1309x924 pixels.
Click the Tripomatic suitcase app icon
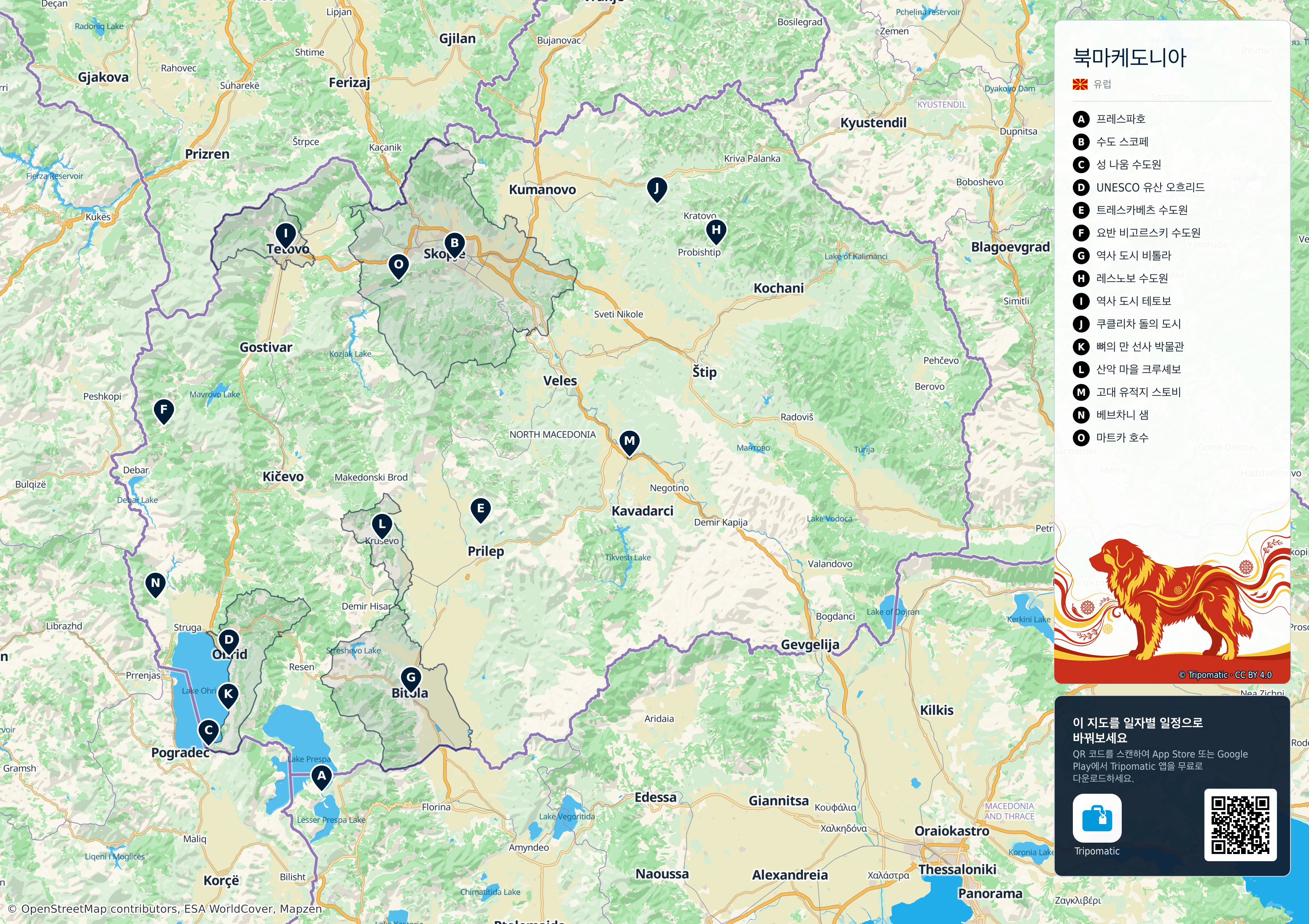click(1097, 818)
